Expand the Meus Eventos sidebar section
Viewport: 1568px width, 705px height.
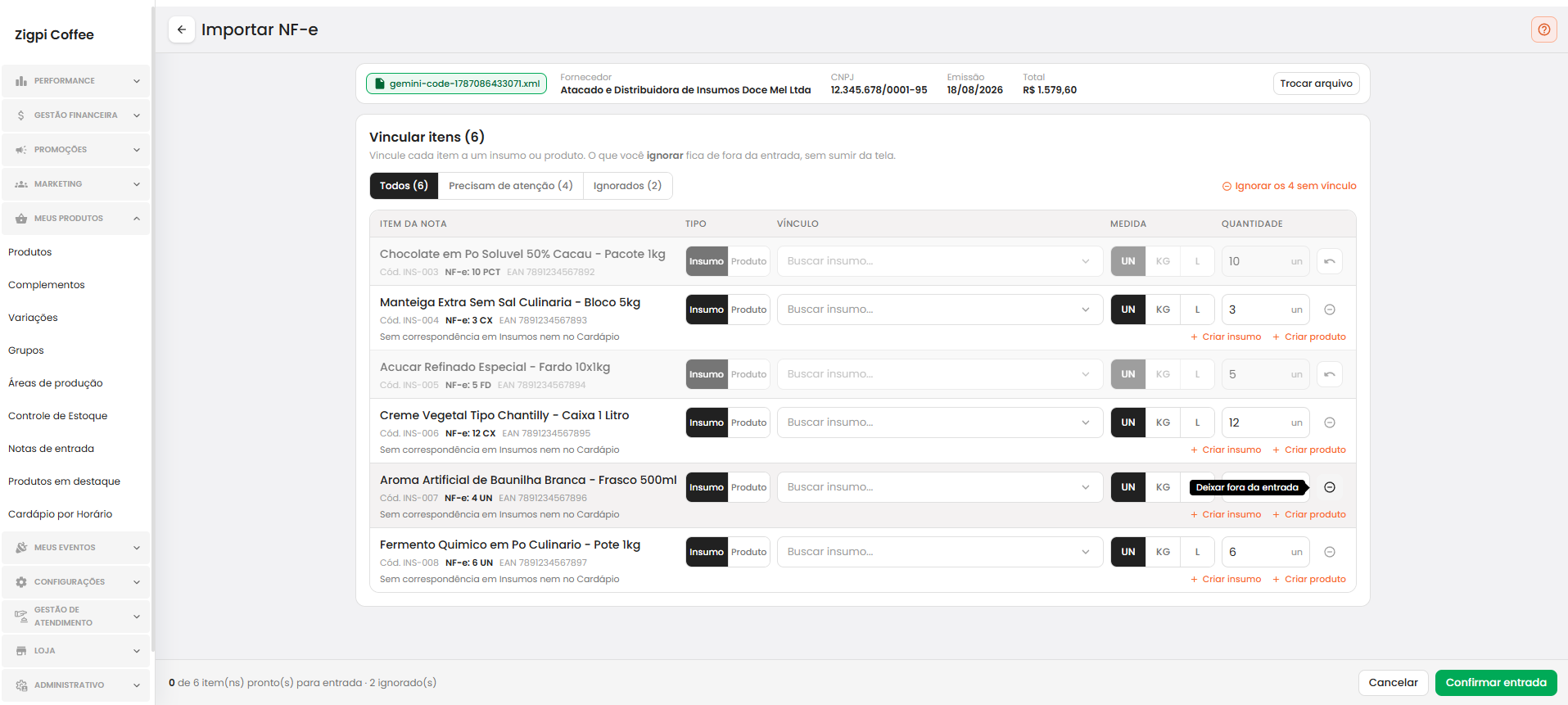pyautogui.click(x=76, y=548)
